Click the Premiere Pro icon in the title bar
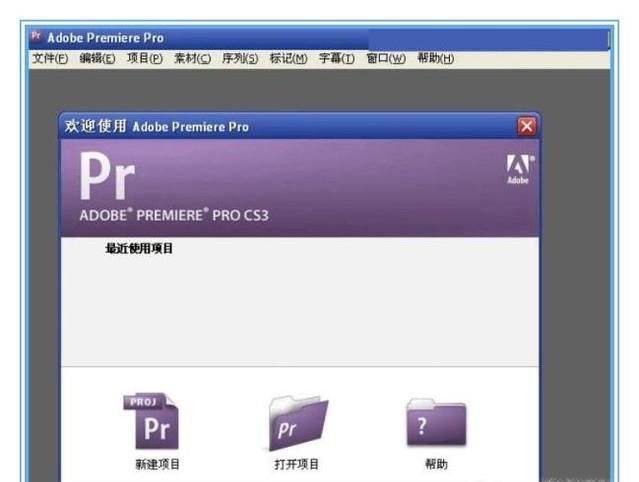 point(36,36)
